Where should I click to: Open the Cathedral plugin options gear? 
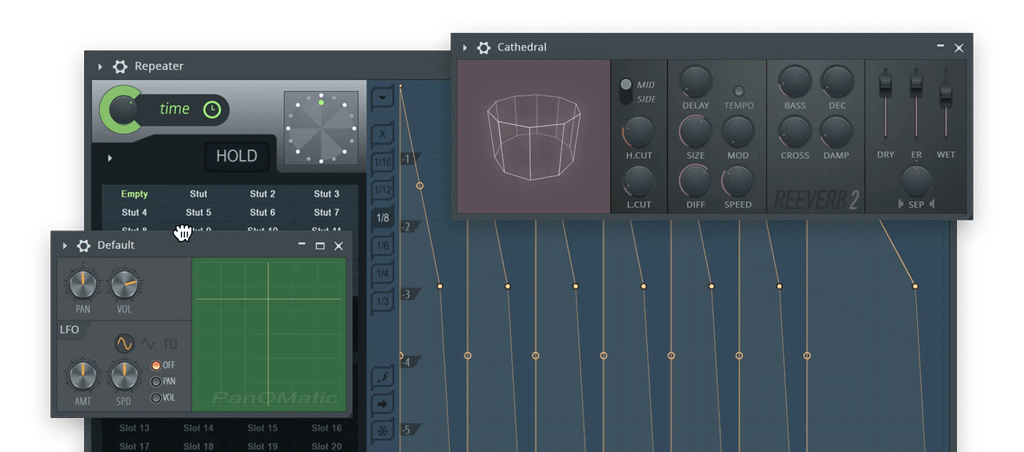tap(483, 48)
